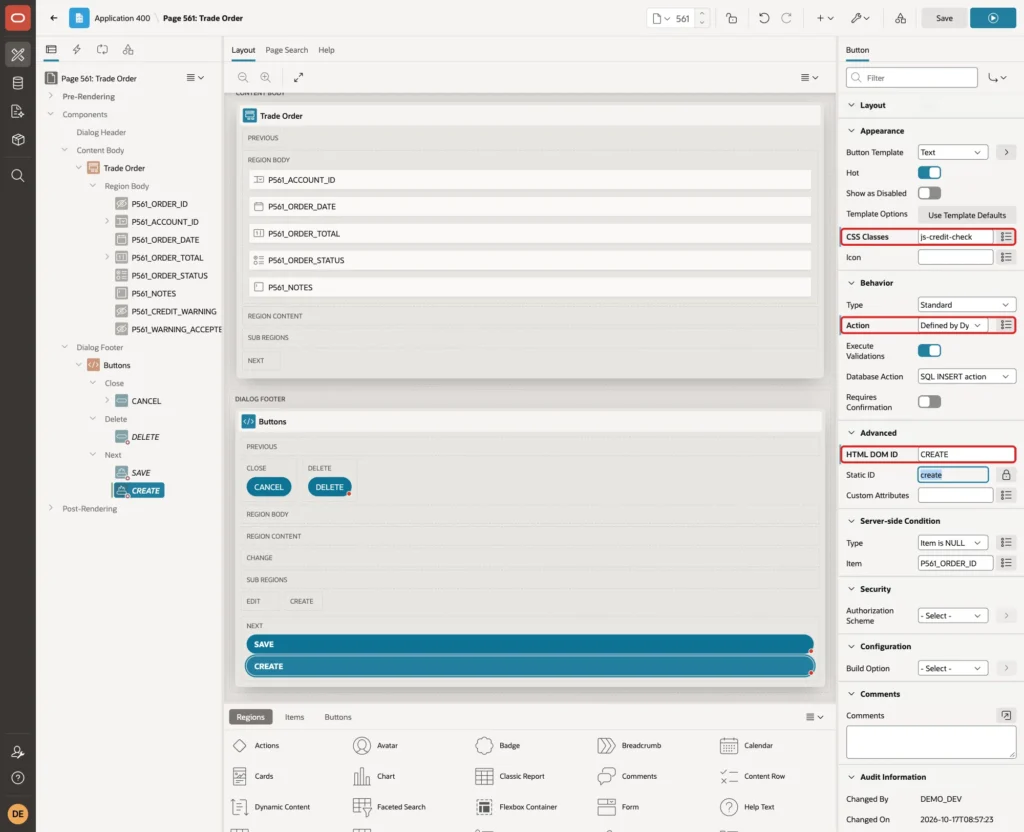Open the Shared Components icon beside Save
This screenshot has height=832, width=1024.
pyautogui.click(x=901, y=18)
